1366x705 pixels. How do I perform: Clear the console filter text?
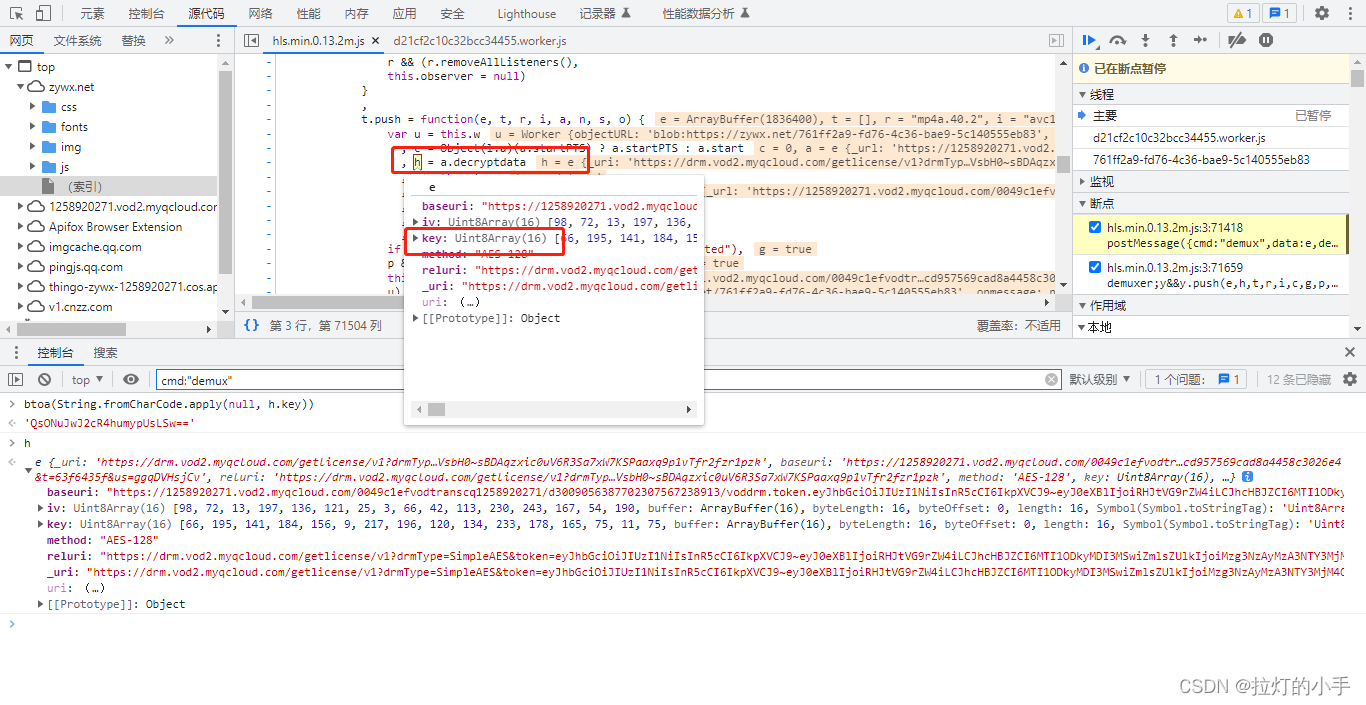click(x=1052, y=379)
